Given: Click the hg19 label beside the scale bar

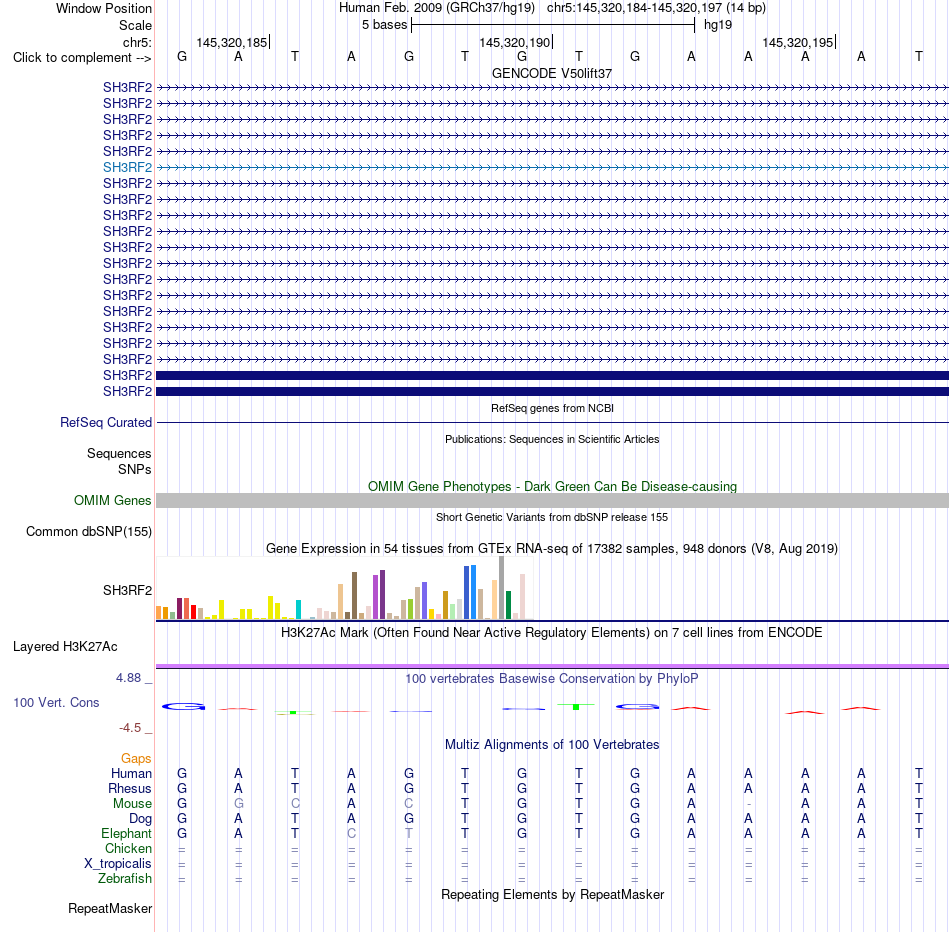Looking at the screenshot, I should [x=718, y=25].
